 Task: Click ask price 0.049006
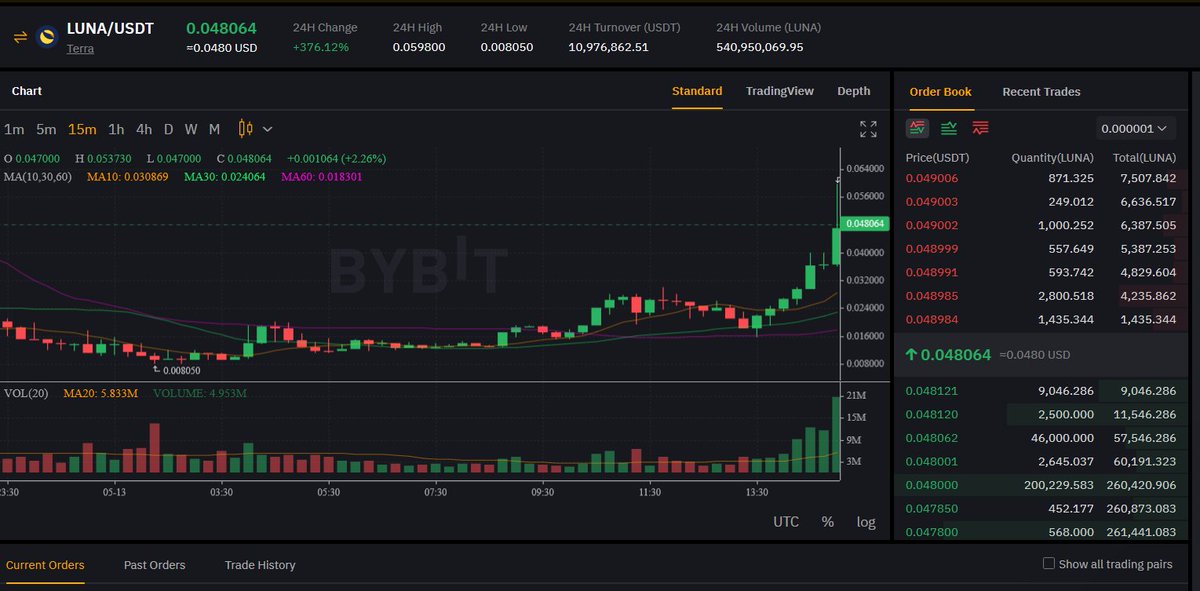pos(931,178)
